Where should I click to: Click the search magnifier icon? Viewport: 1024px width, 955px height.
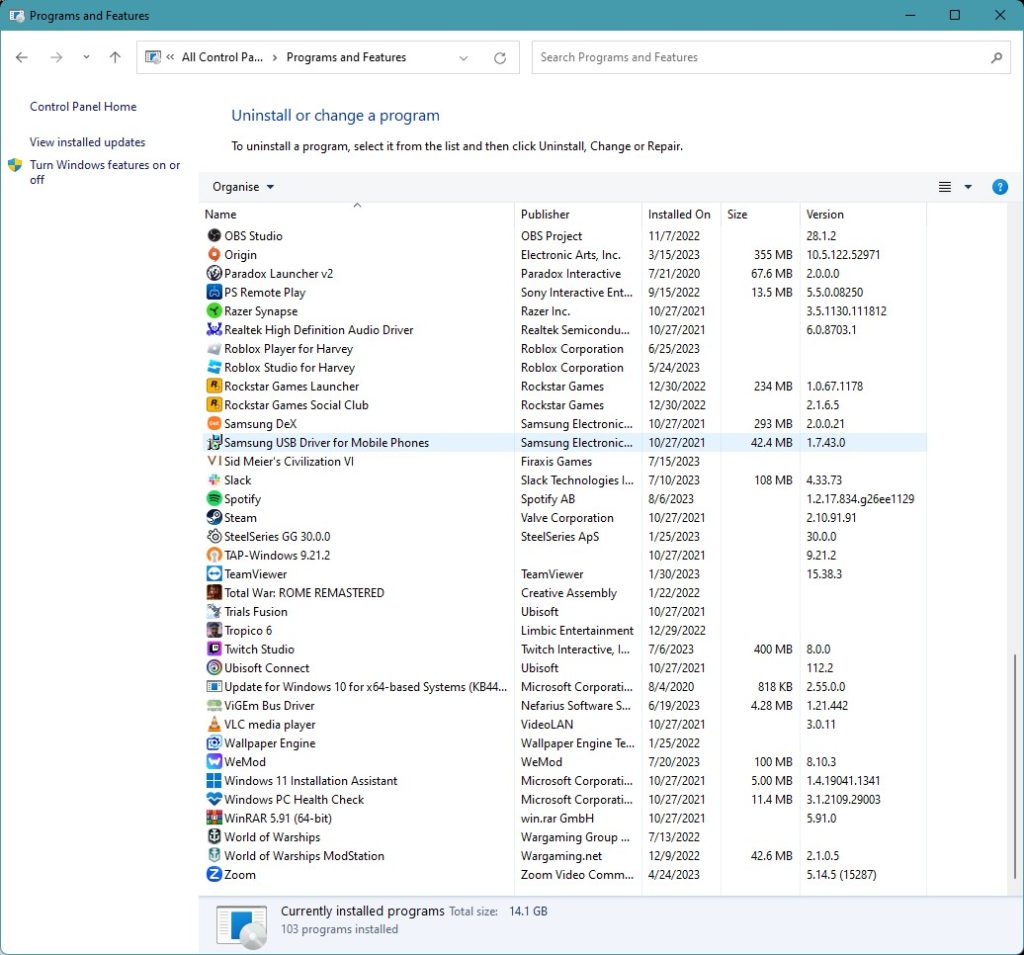point(996,57)
